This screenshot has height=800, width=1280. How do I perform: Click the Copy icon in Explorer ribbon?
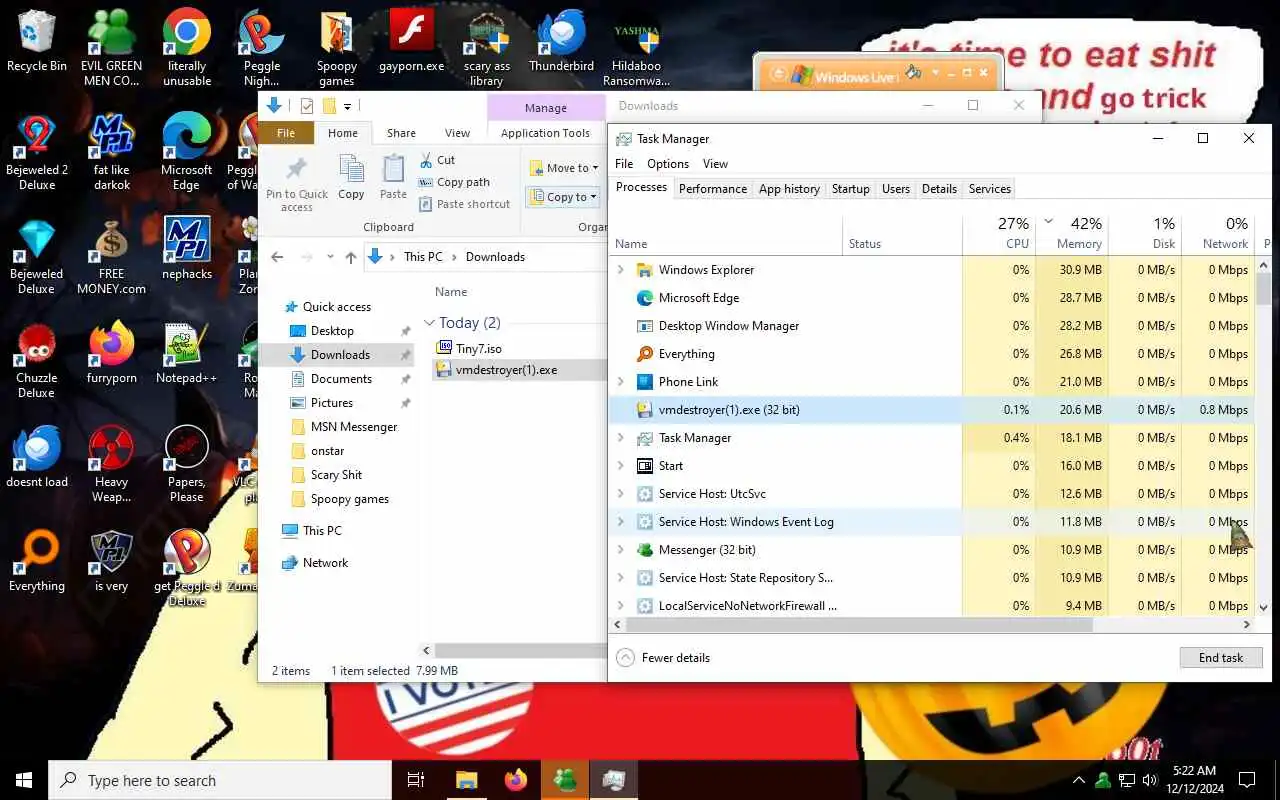pyautogui.click(x=351, y=178)
